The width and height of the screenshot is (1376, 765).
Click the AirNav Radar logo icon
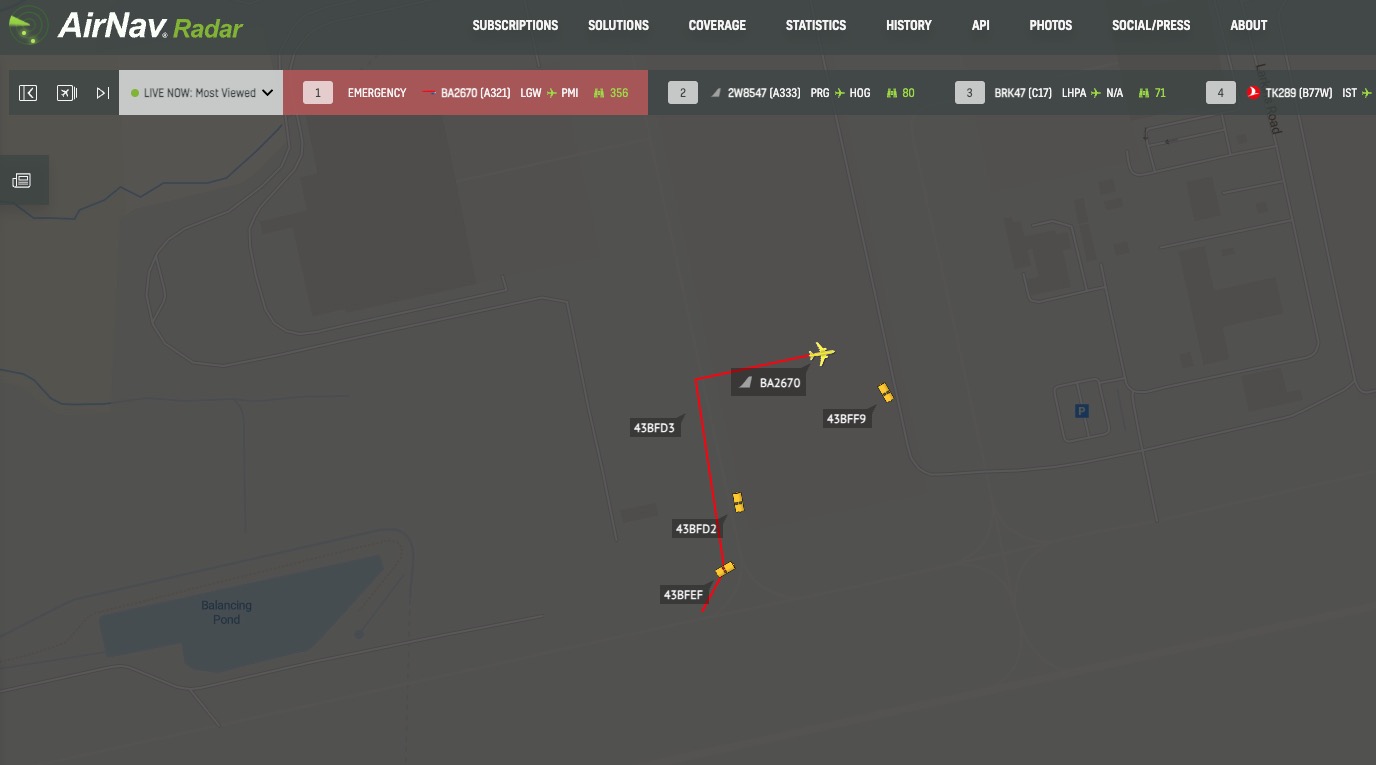tap(28, 25)
